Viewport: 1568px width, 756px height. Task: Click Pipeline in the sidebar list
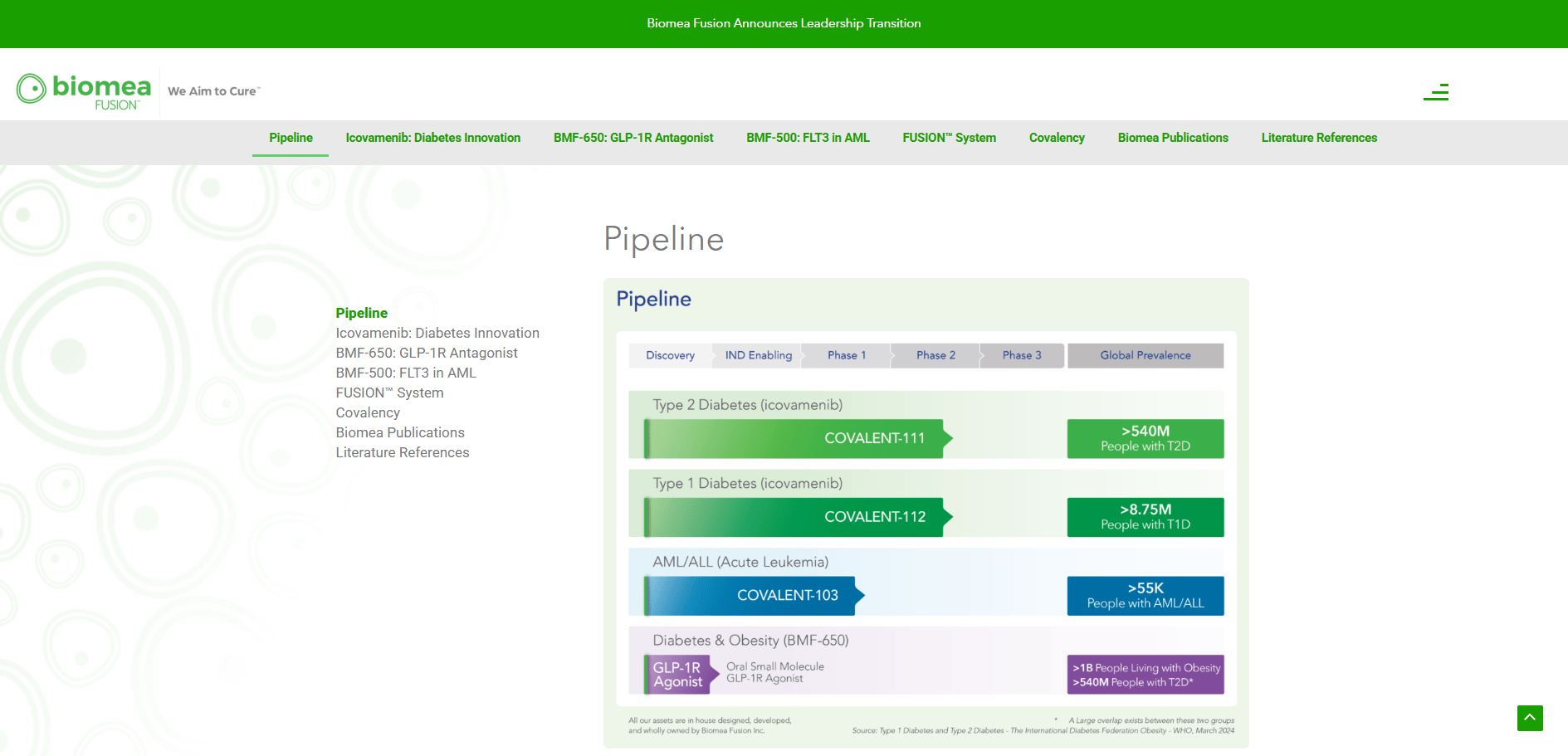click(x=362, y=313)
